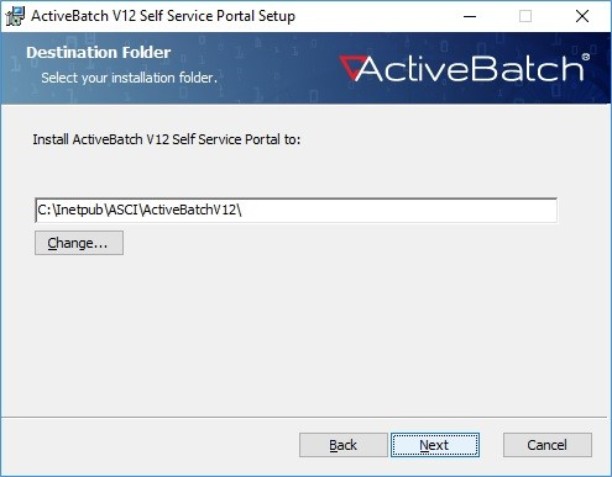Click the registered trademark symbol beside ActiveBatch
The width and height of the screenshot is (612, 477).
[585, 57]
